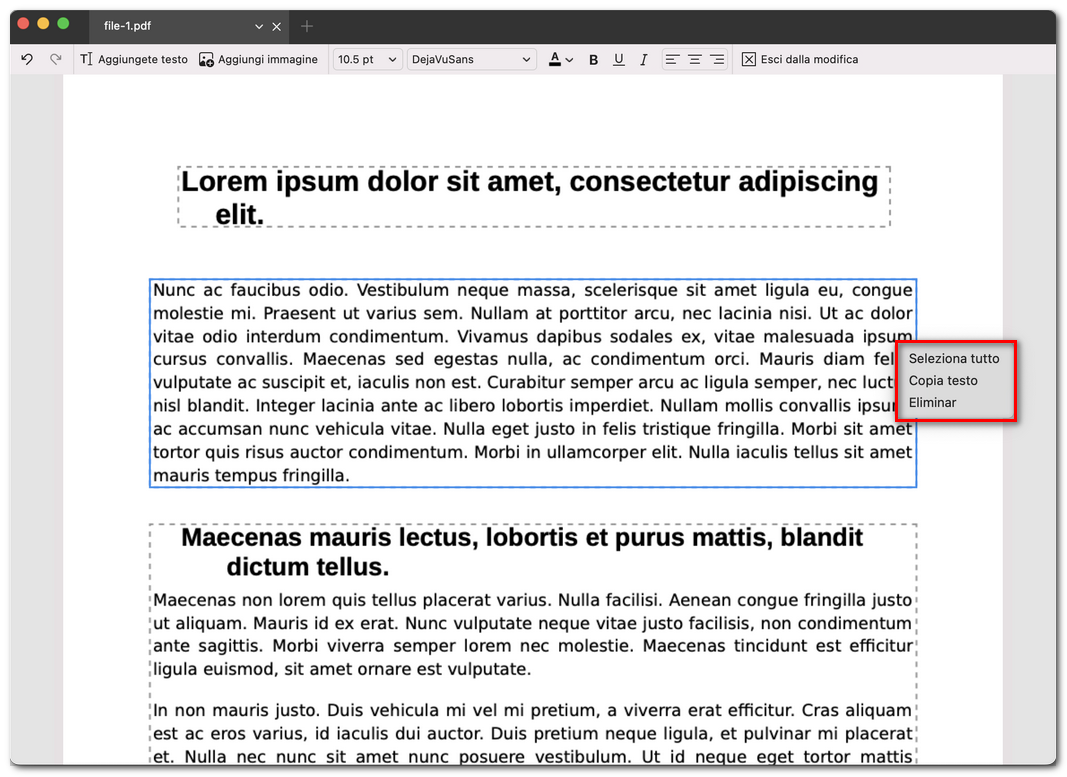Choose Seleziona tutto from the context menu
This screenshot has width=1067, height=777.
click(x=955, y=359)
